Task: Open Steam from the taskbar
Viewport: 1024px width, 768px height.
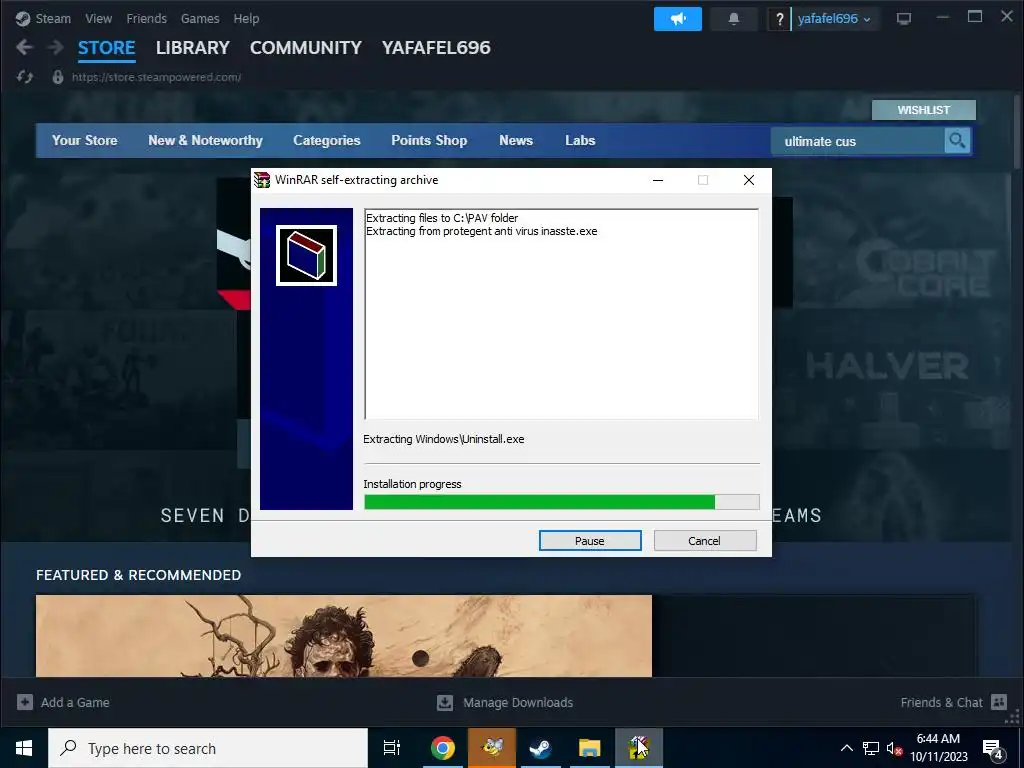Action: coord(541,748)
